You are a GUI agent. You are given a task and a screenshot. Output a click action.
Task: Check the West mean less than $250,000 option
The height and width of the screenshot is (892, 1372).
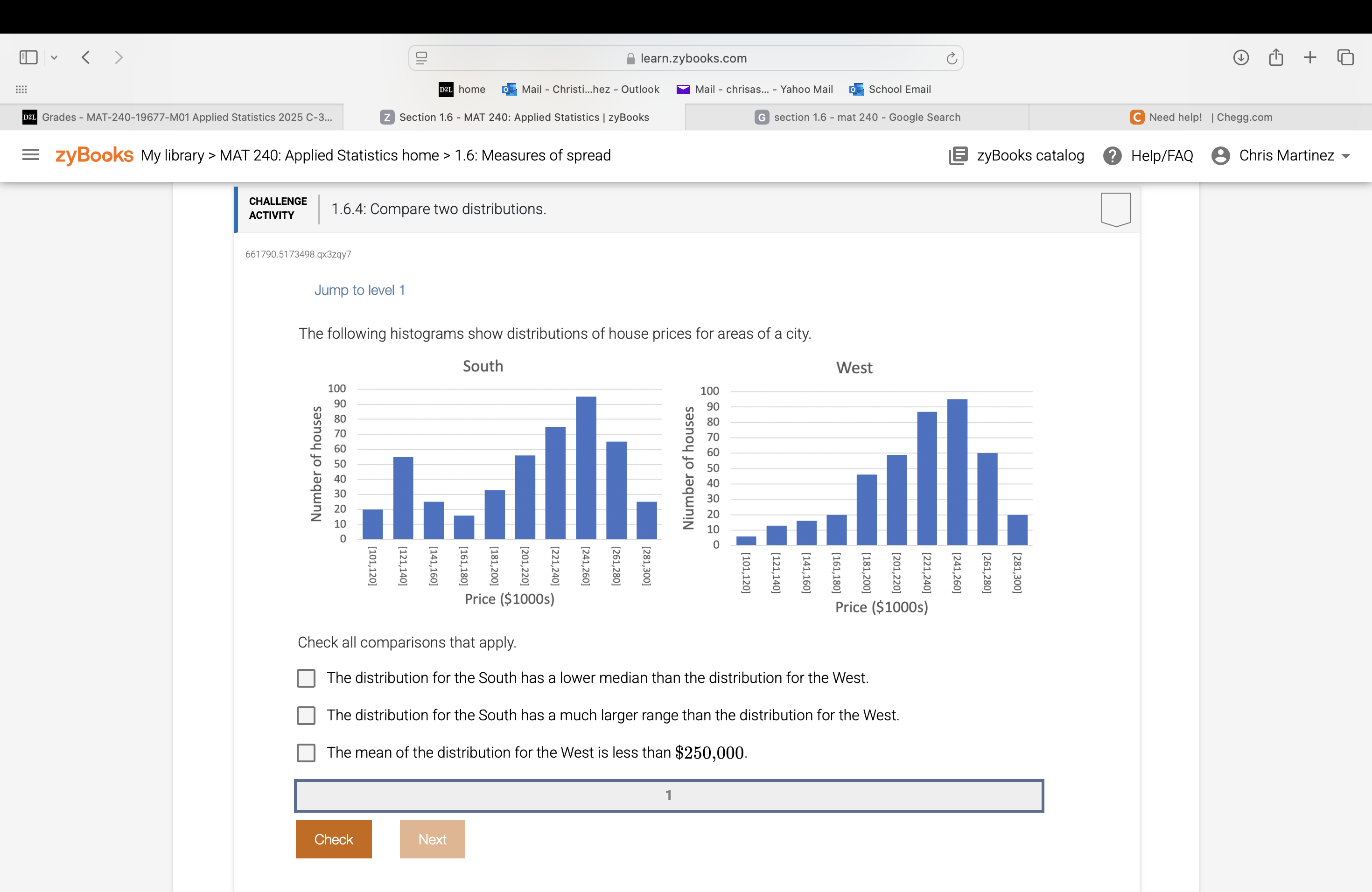tap(306, 753)
